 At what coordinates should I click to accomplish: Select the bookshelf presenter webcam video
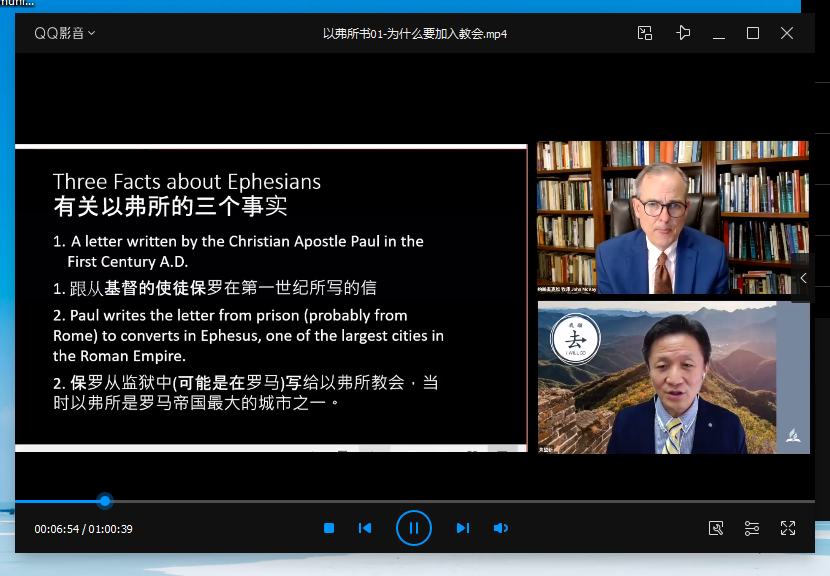[672, 217]
